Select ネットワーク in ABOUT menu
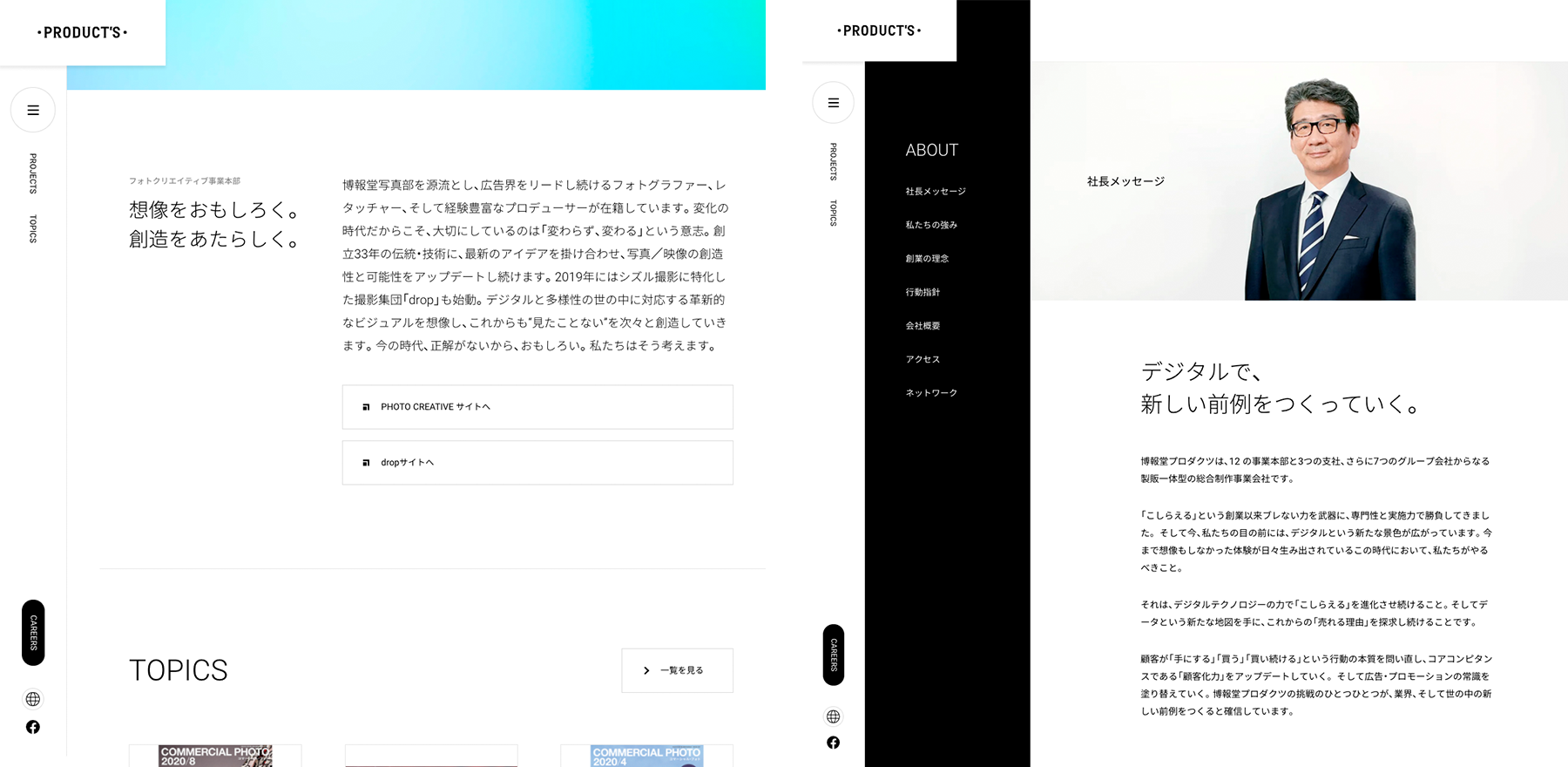 point(931,393)
